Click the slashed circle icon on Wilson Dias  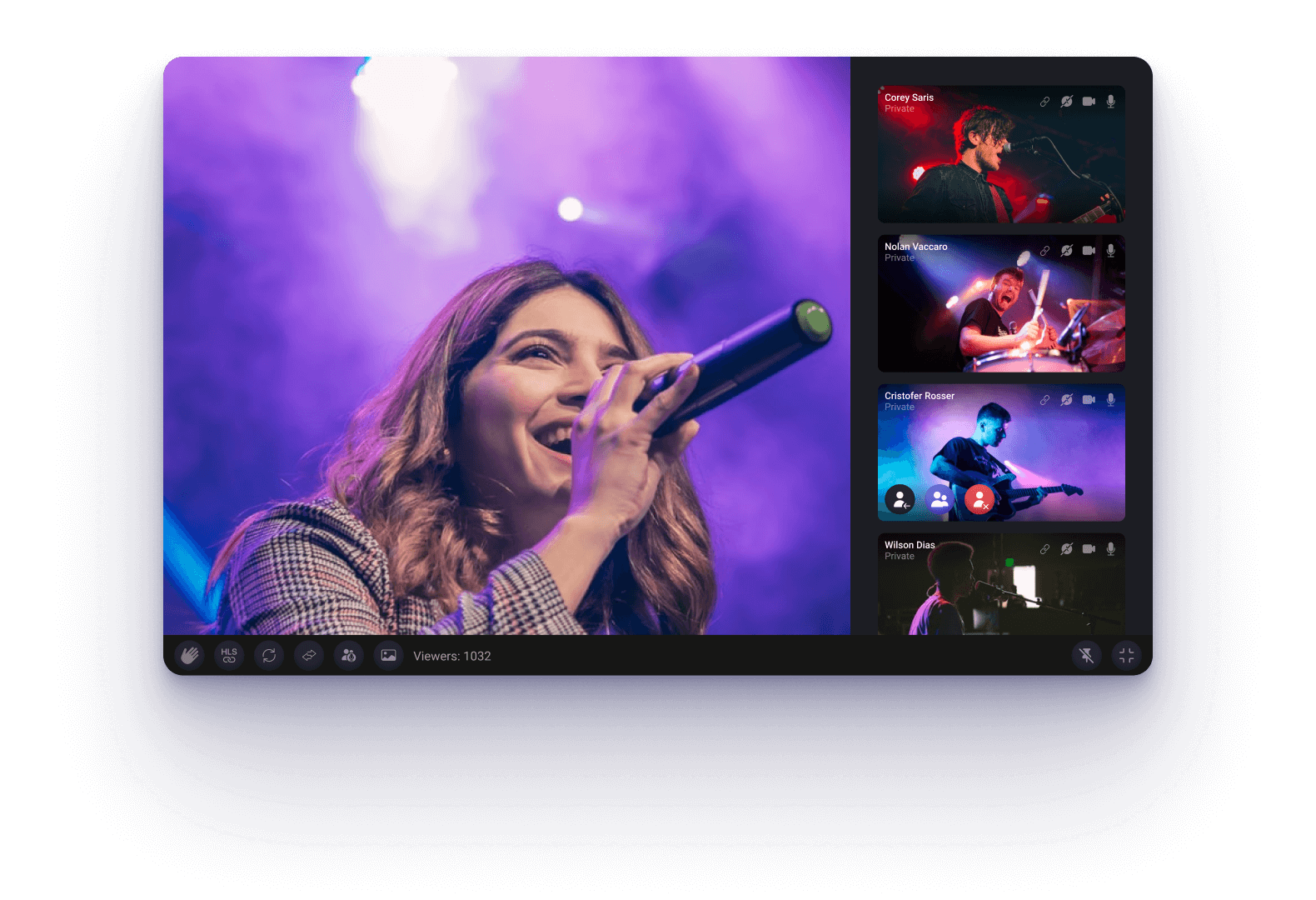coord(1066,549)
